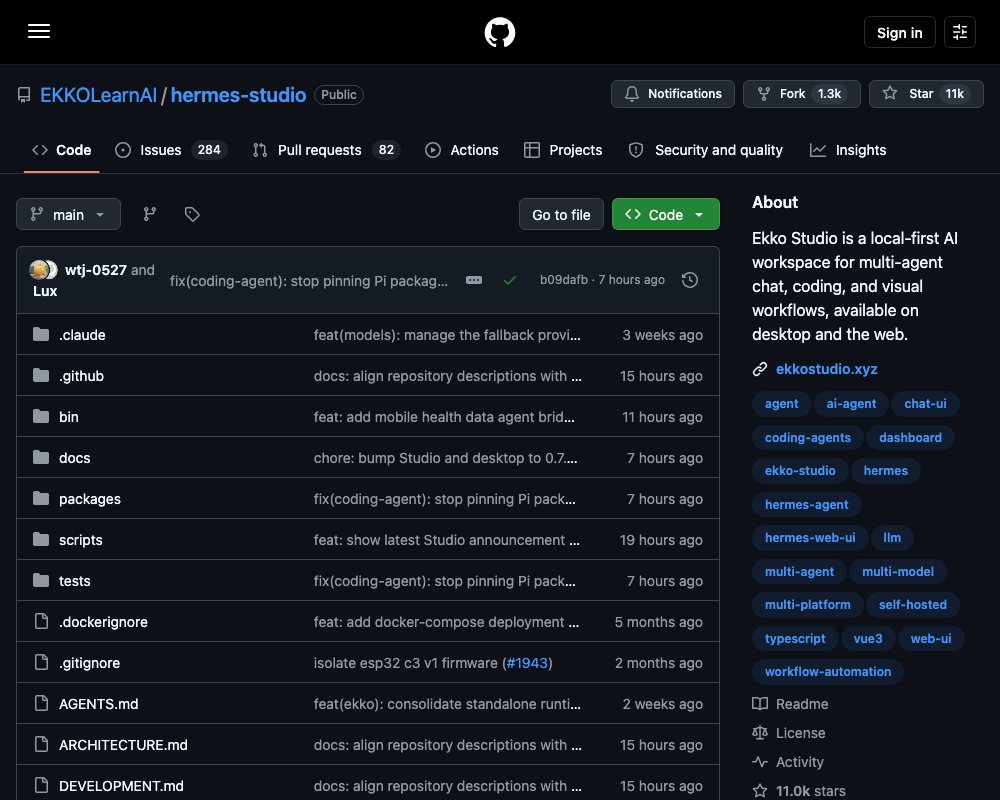
Task: Star the hermes-studio repository
Action: coord(926,94)
